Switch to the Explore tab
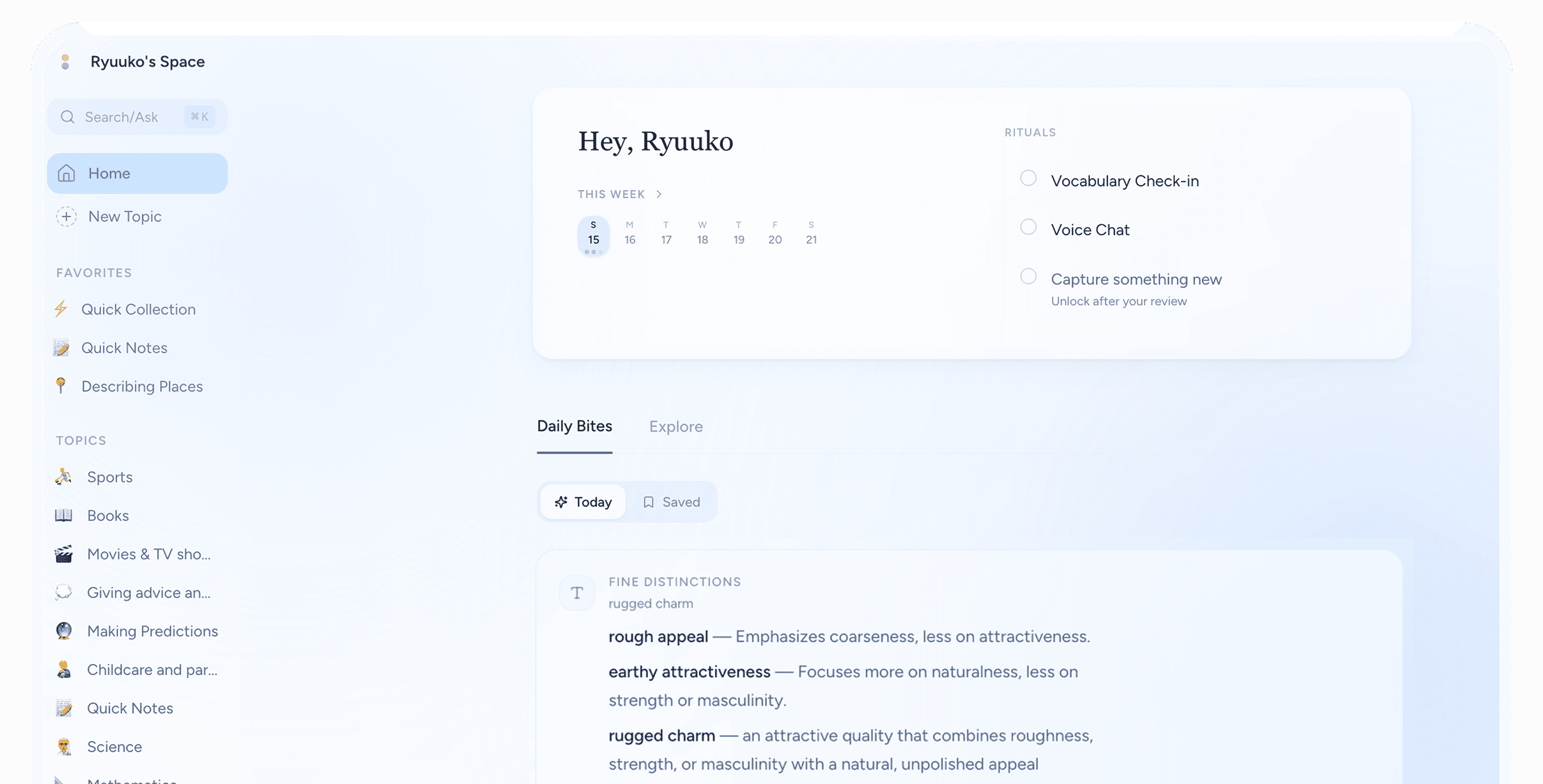 [676, 426]
